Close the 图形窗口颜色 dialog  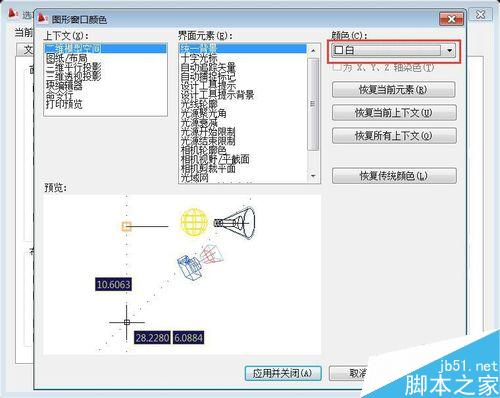pyautogui.click(x=451, y=19)
